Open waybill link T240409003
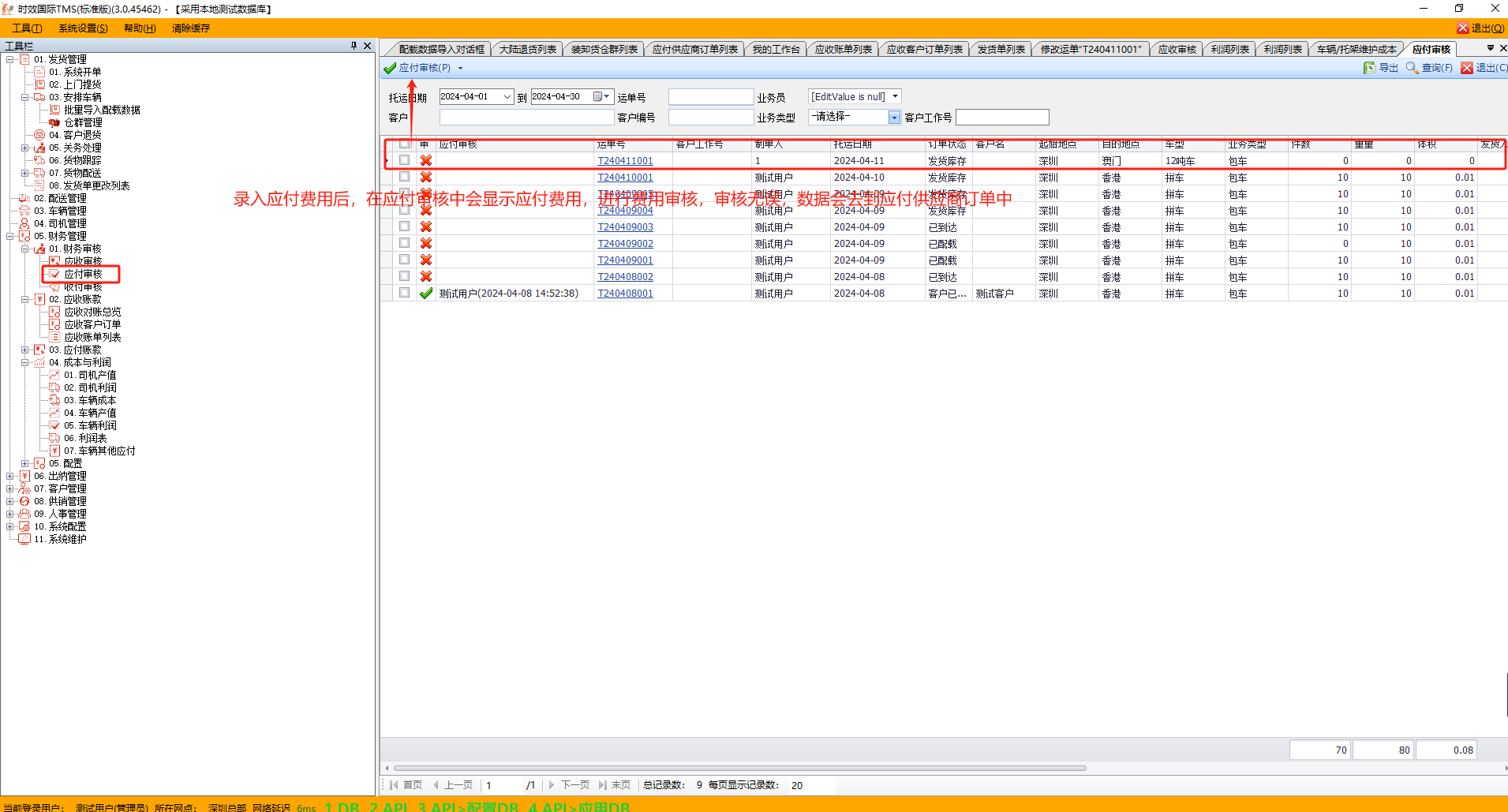This screenshot has width=1508, height=812. [x=625, y=227]
